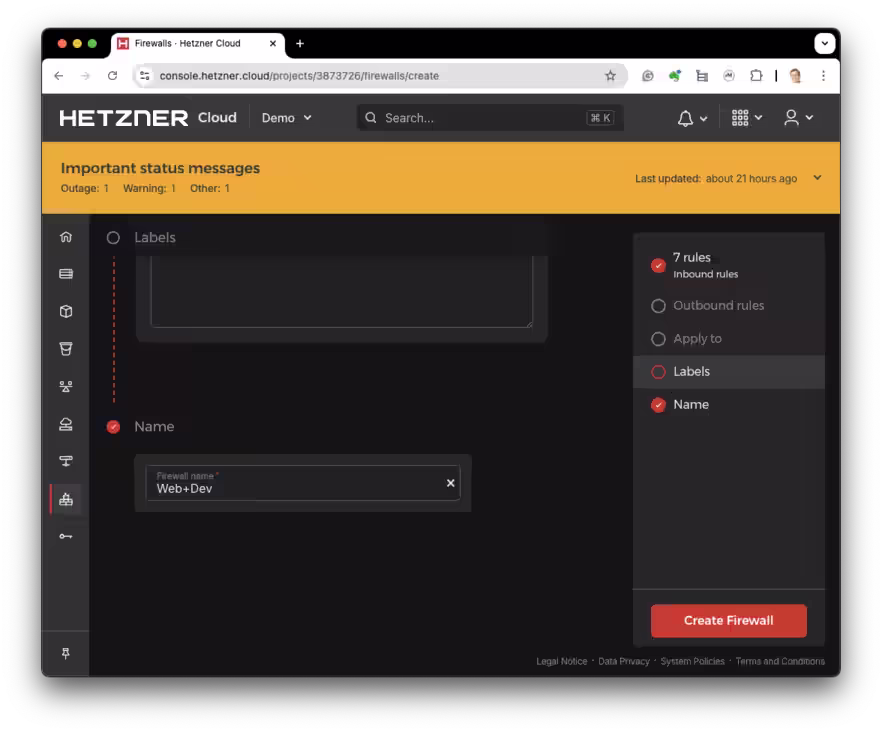Open the Legal Notice link
Screen dimensions: 882x732
561,661
